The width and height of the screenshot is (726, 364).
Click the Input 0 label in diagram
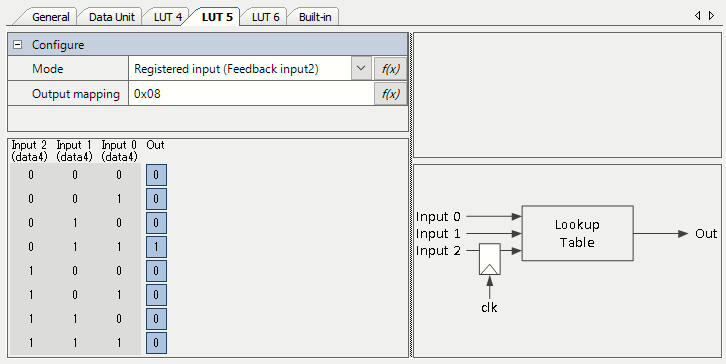[438, 217]
